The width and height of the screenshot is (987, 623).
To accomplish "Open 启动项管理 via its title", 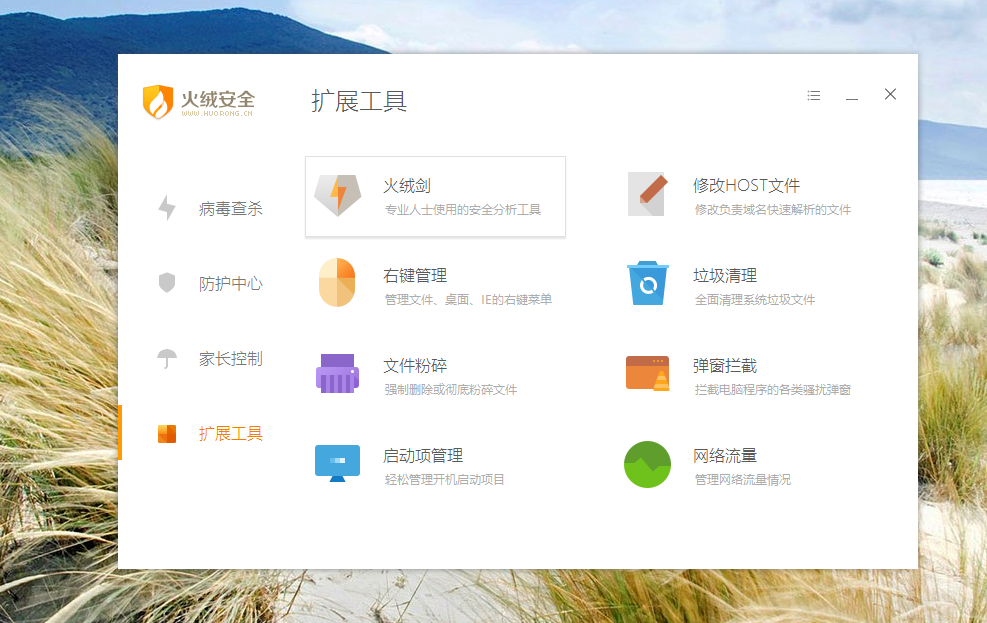I will point(423,455).
